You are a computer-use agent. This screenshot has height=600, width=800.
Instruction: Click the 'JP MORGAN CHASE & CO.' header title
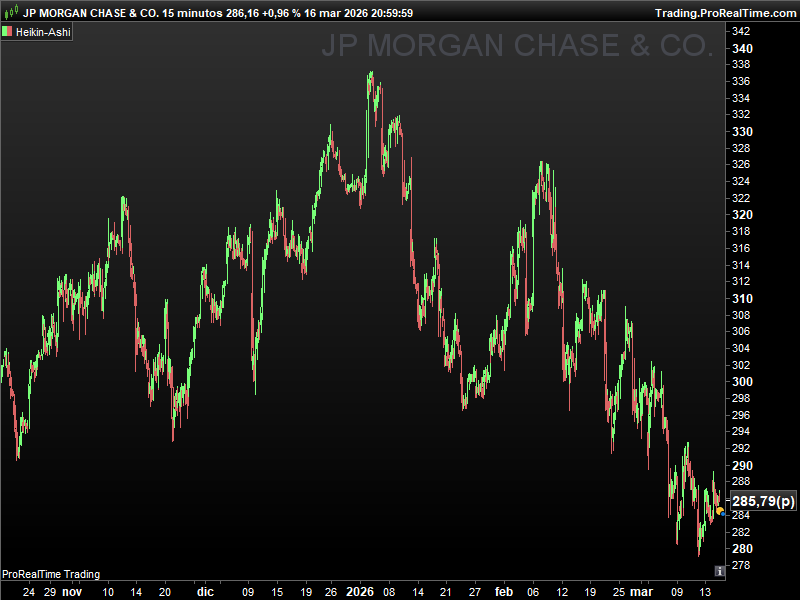point(91,13)
